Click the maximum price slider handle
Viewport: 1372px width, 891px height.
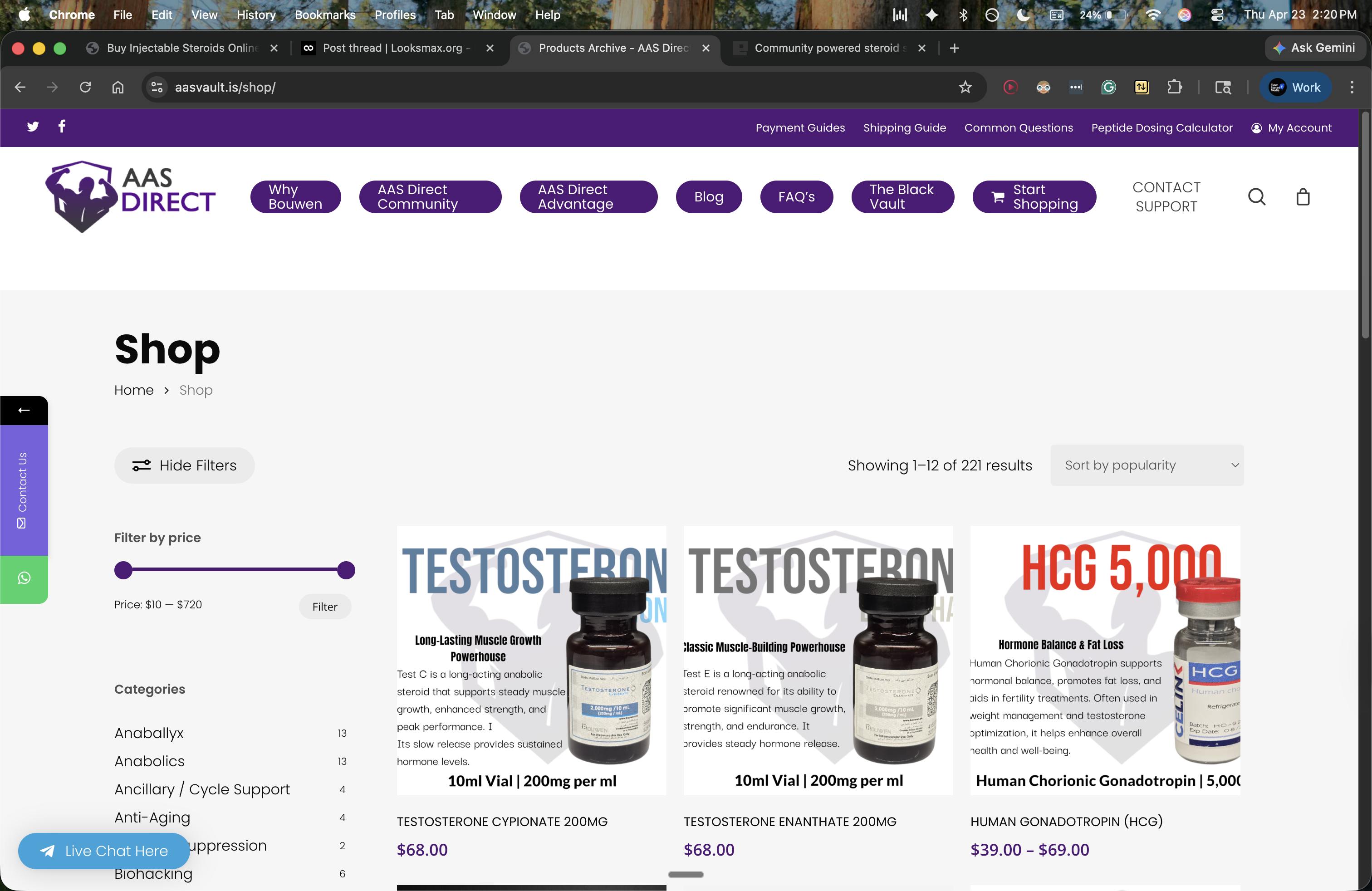point(346,570)
